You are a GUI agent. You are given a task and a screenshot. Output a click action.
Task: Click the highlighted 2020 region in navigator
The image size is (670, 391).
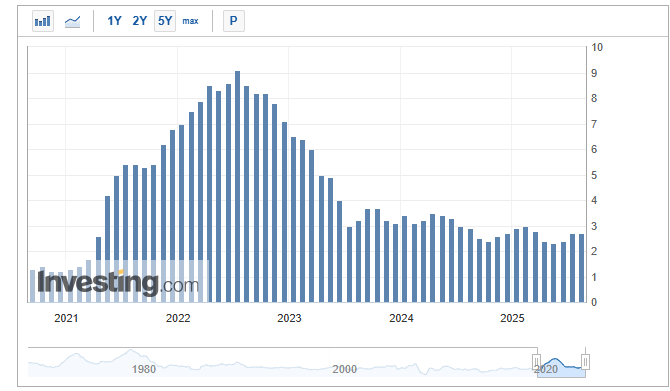coord(561,368)
